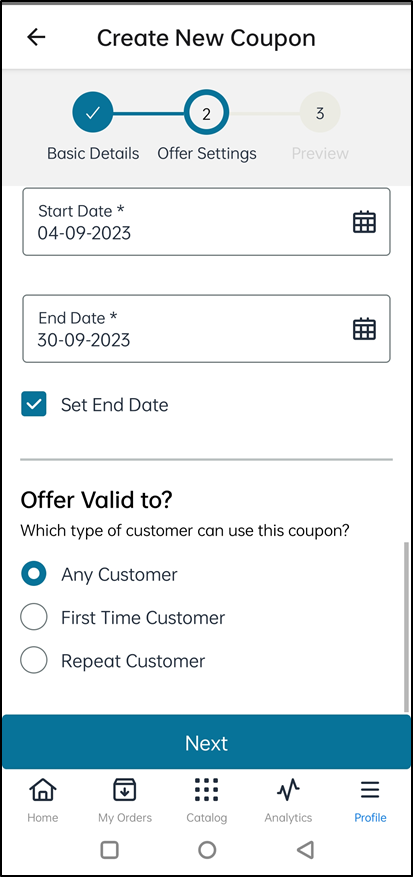Tap Android recent apps square button
The height and width of the screenshot is (877, 413).
109,850
